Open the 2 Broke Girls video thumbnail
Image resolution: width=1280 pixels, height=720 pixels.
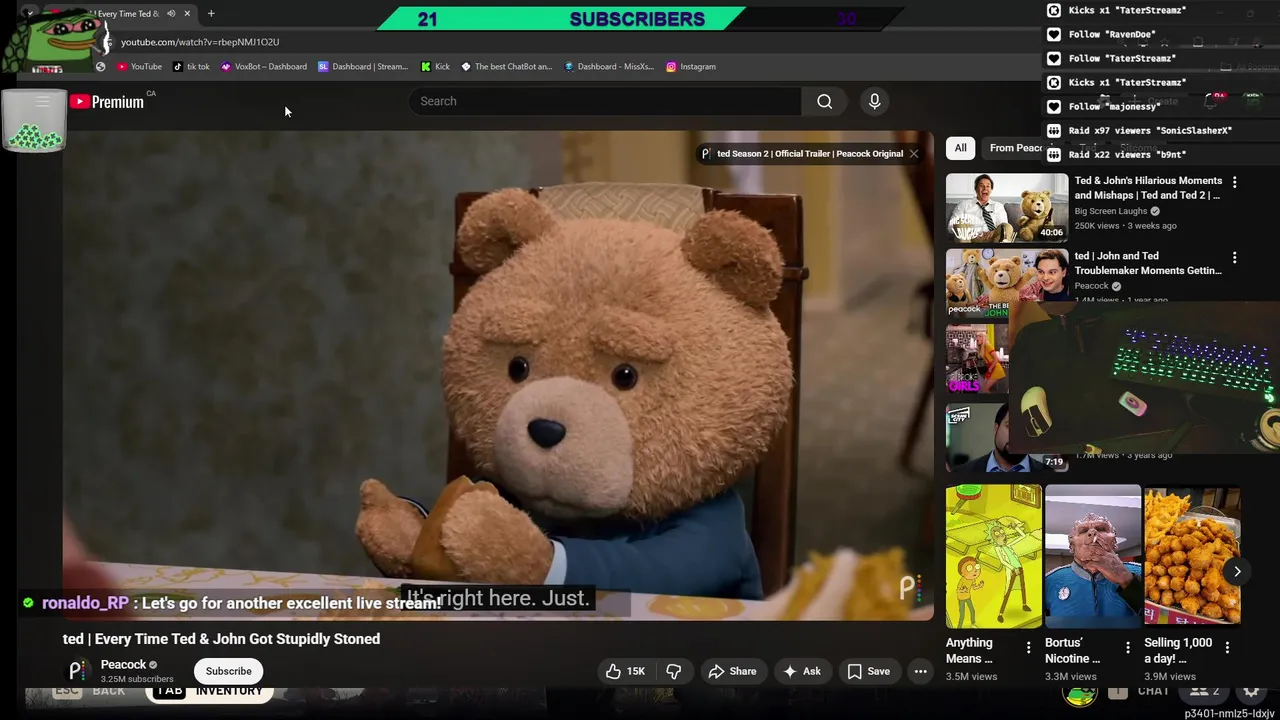click(x=977, y=359)
